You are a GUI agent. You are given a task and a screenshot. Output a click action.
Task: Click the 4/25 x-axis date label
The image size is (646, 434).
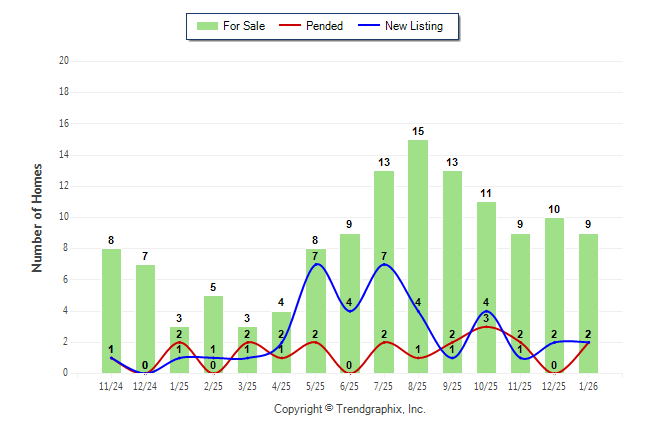282,385
